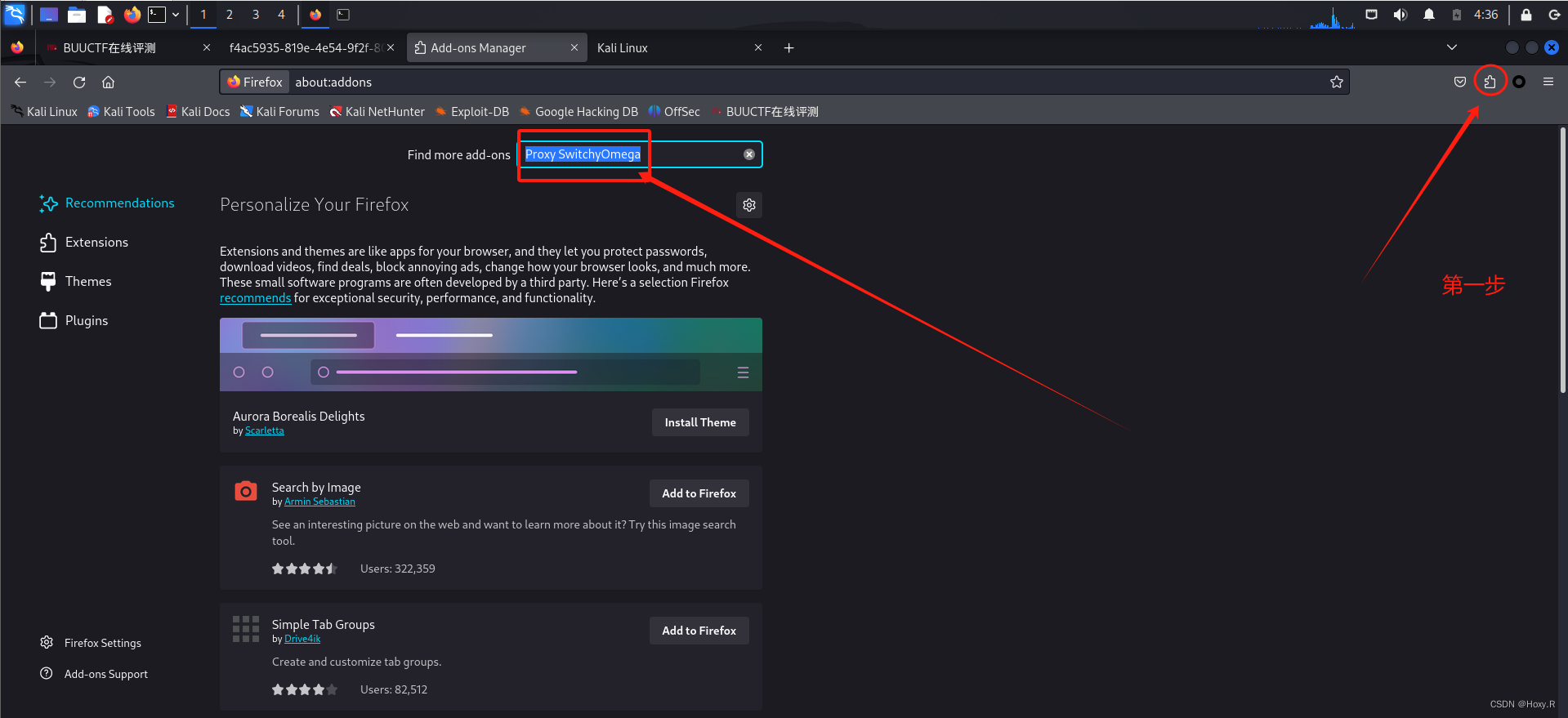Image resolution: width=1568 pixels, height=718 pixels.
Task: Add Search by Image to Firefox
Action: tap(699, 493)
